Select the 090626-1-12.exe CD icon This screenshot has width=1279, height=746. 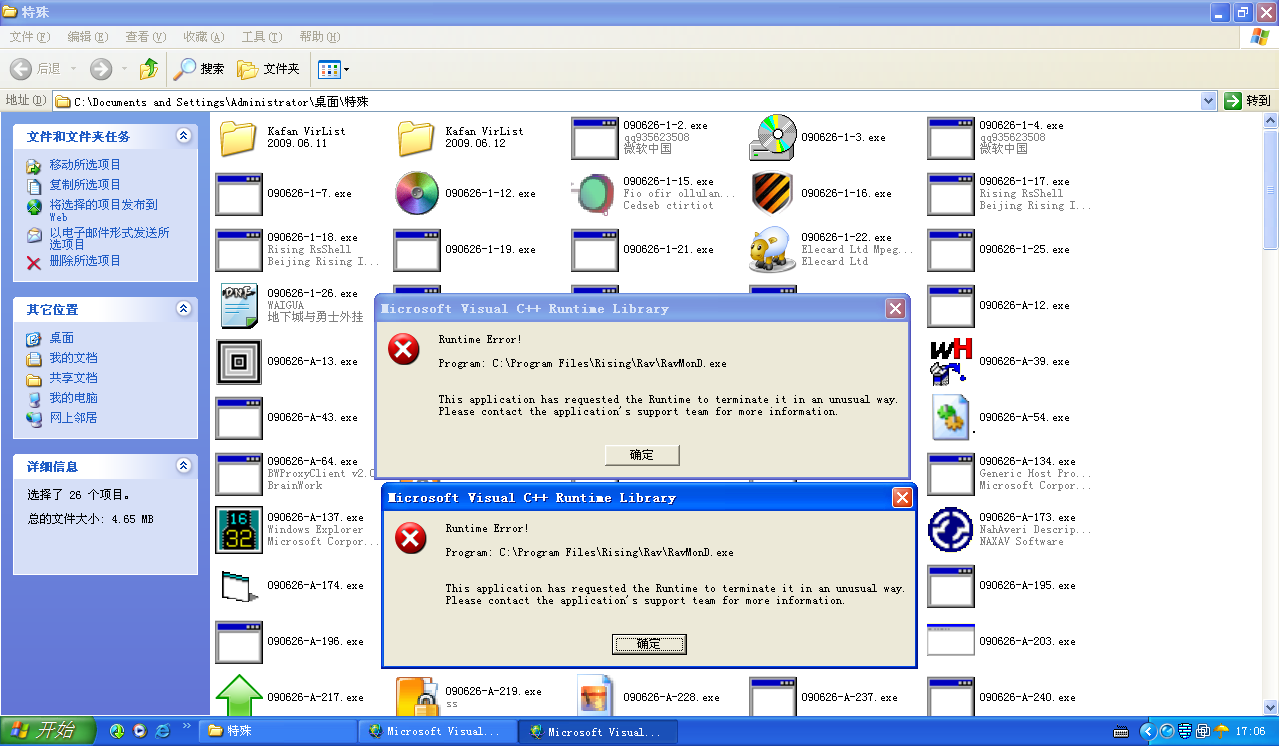coord(417,194)
